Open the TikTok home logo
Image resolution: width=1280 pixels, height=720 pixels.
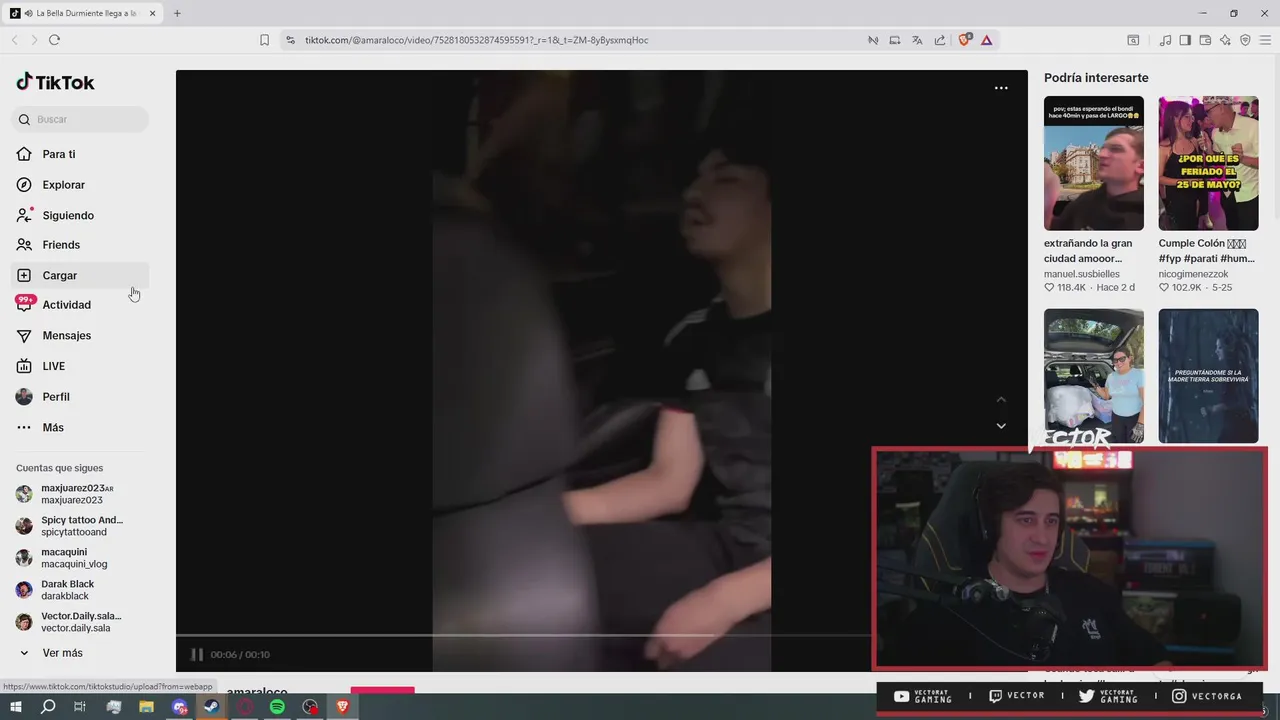click(55, 82)
